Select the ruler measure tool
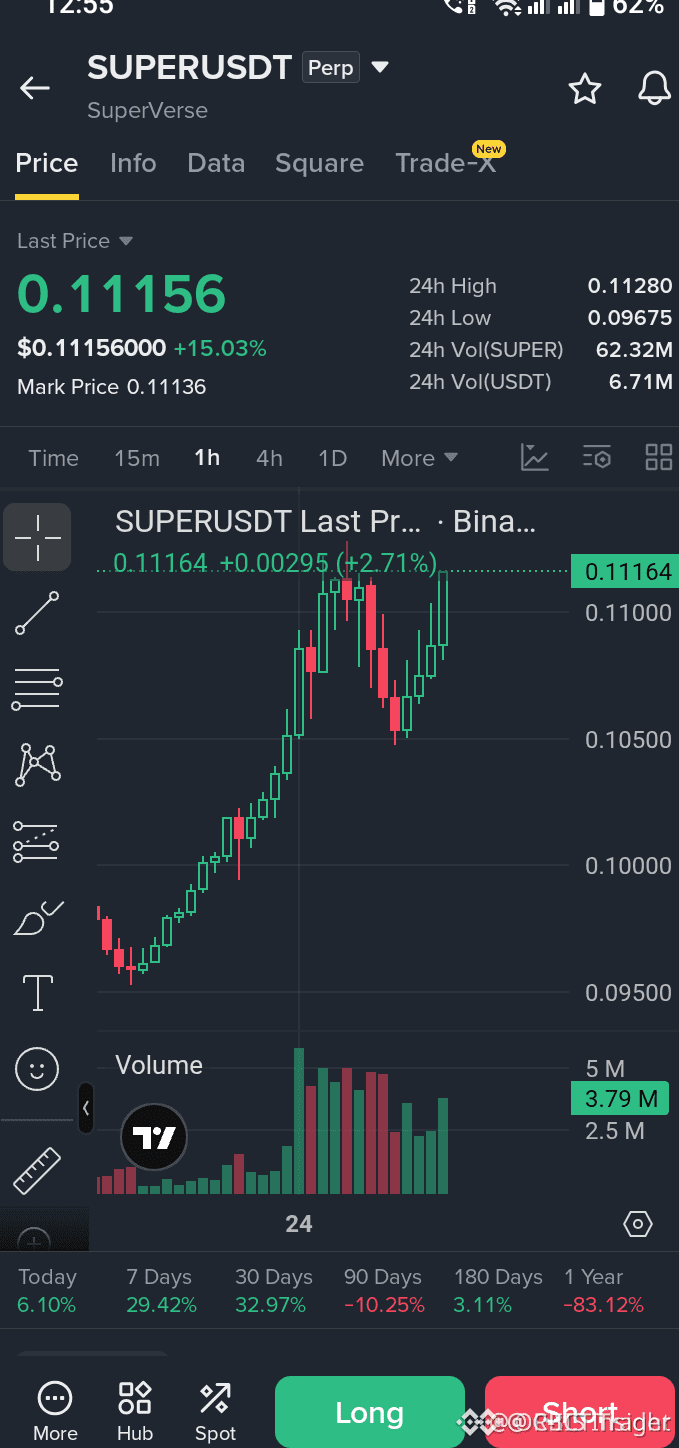 tap(37, 1170)
